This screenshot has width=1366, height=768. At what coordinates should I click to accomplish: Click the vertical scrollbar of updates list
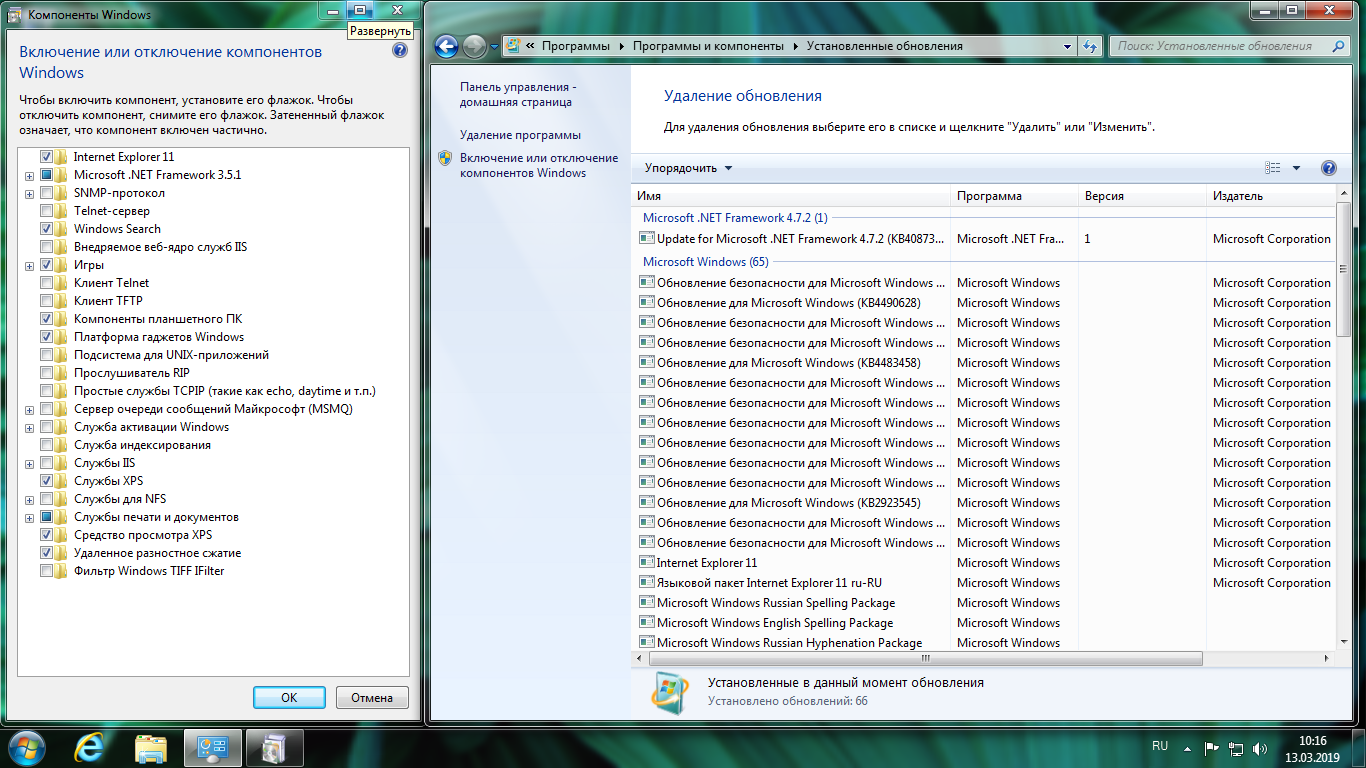[1344, 271]
